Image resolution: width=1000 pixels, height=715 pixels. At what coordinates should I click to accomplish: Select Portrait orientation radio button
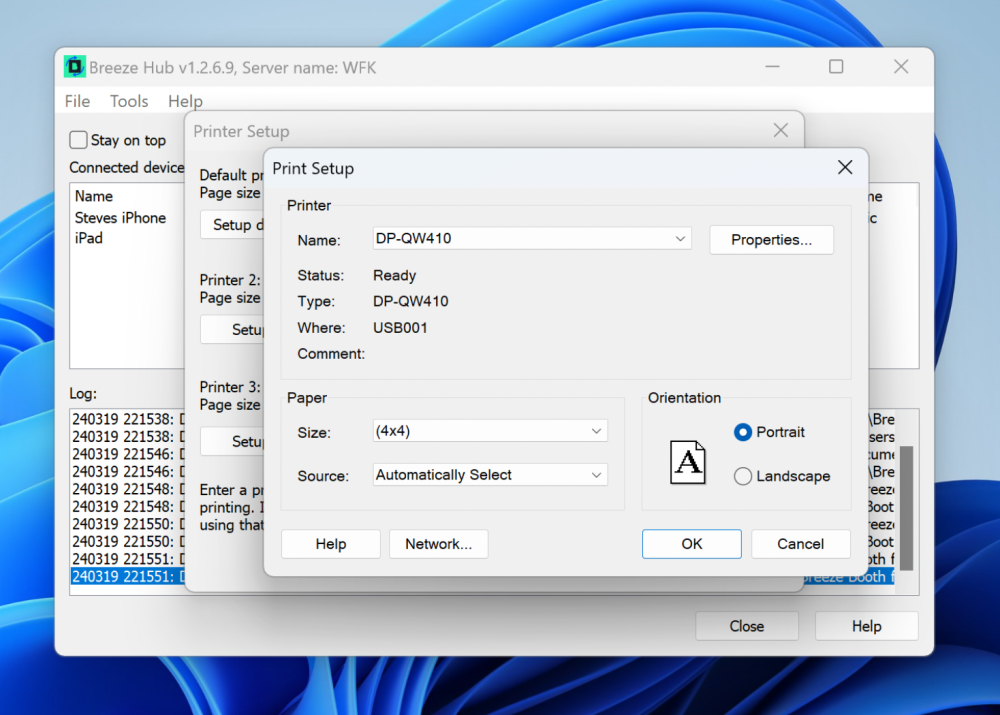click(743, 432)
